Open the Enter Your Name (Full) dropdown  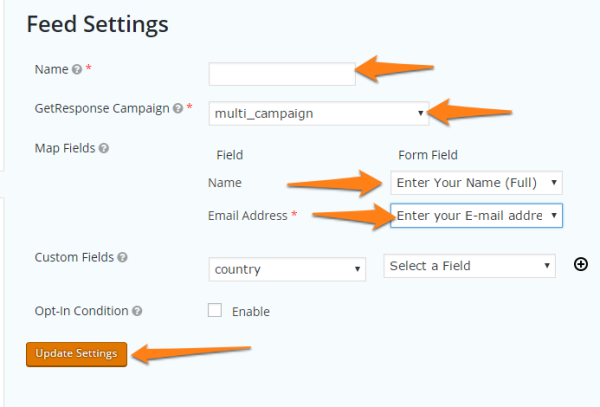pos(476,183)
